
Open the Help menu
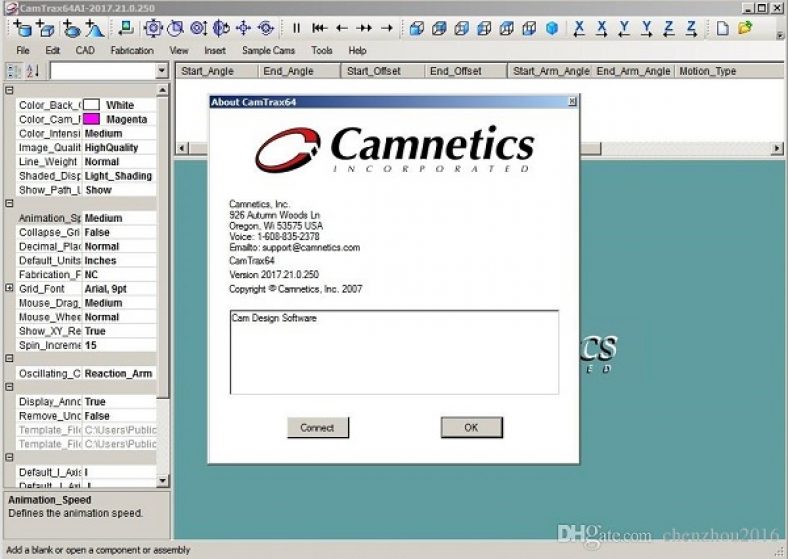(357, 50)
